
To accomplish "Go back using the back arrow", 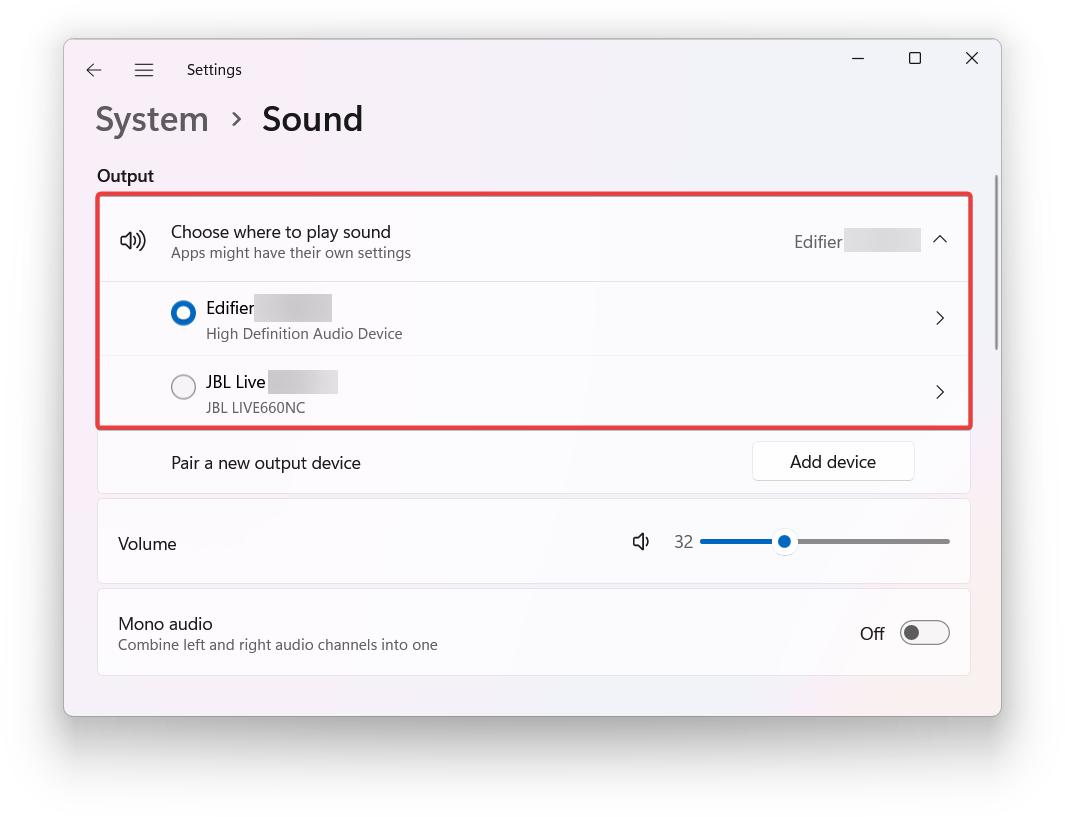I will (94, 70).
